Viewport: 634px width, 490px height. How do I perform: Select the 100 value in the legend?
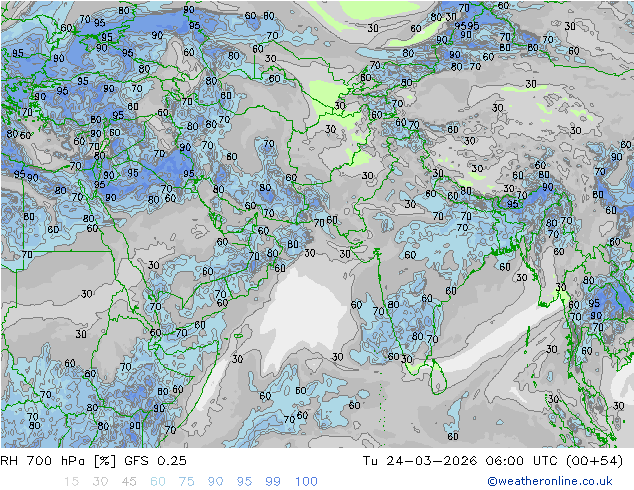(x=306, y=482)
